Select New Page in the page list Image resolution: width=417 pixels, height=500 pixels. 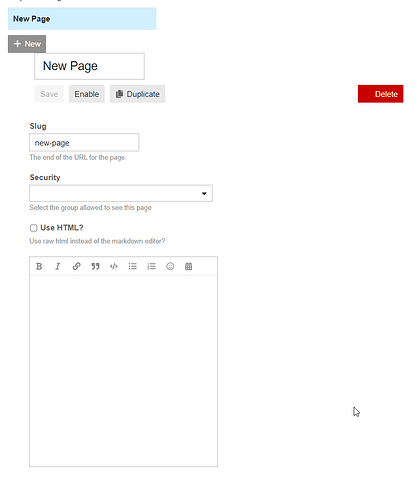pyautogui.click(x=82, y=19)
